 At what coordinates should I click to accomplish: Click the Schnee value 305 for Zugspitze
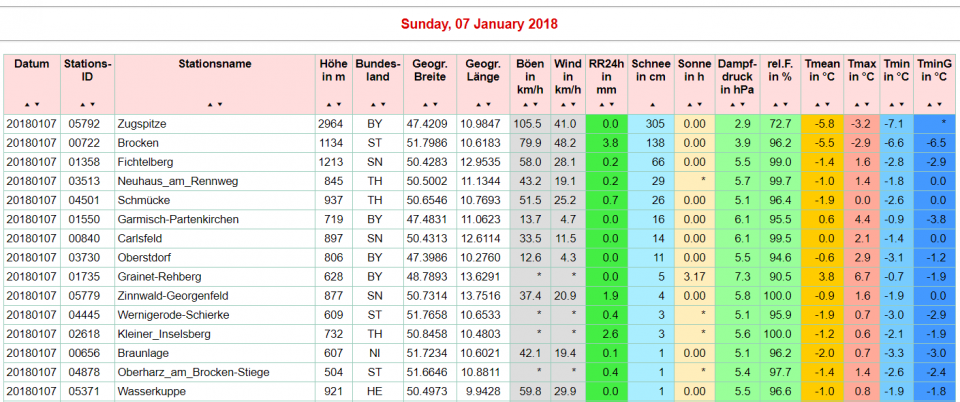652,124
